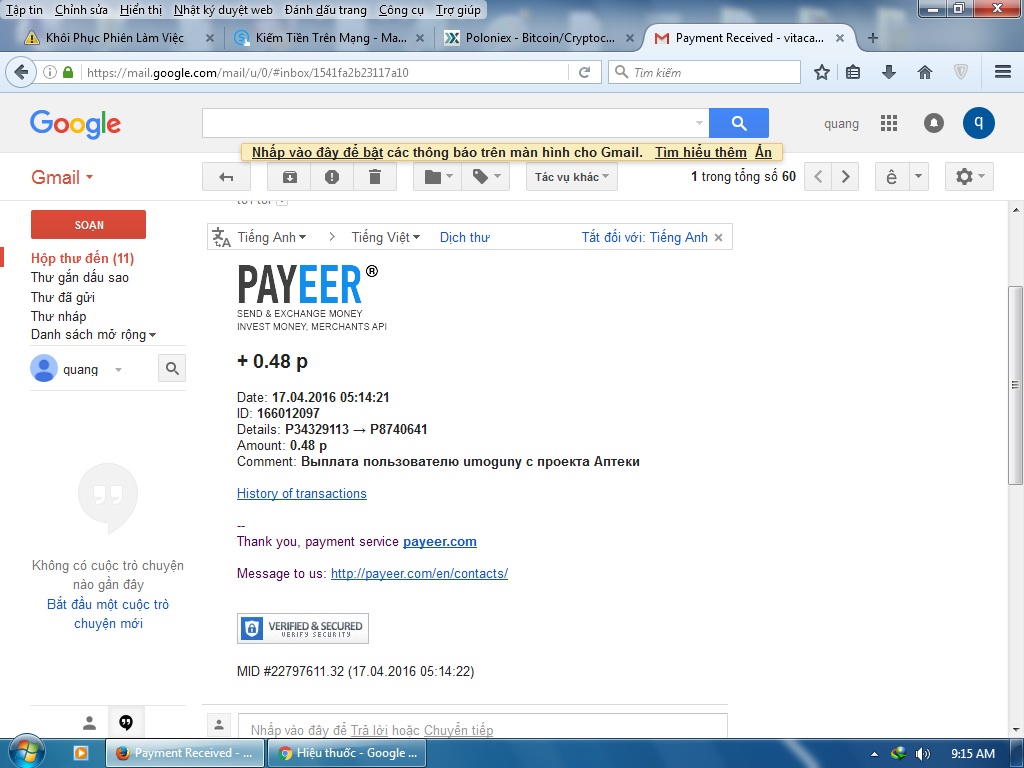Open the 'Tác vụ khác' dropdown

point(571,177)
